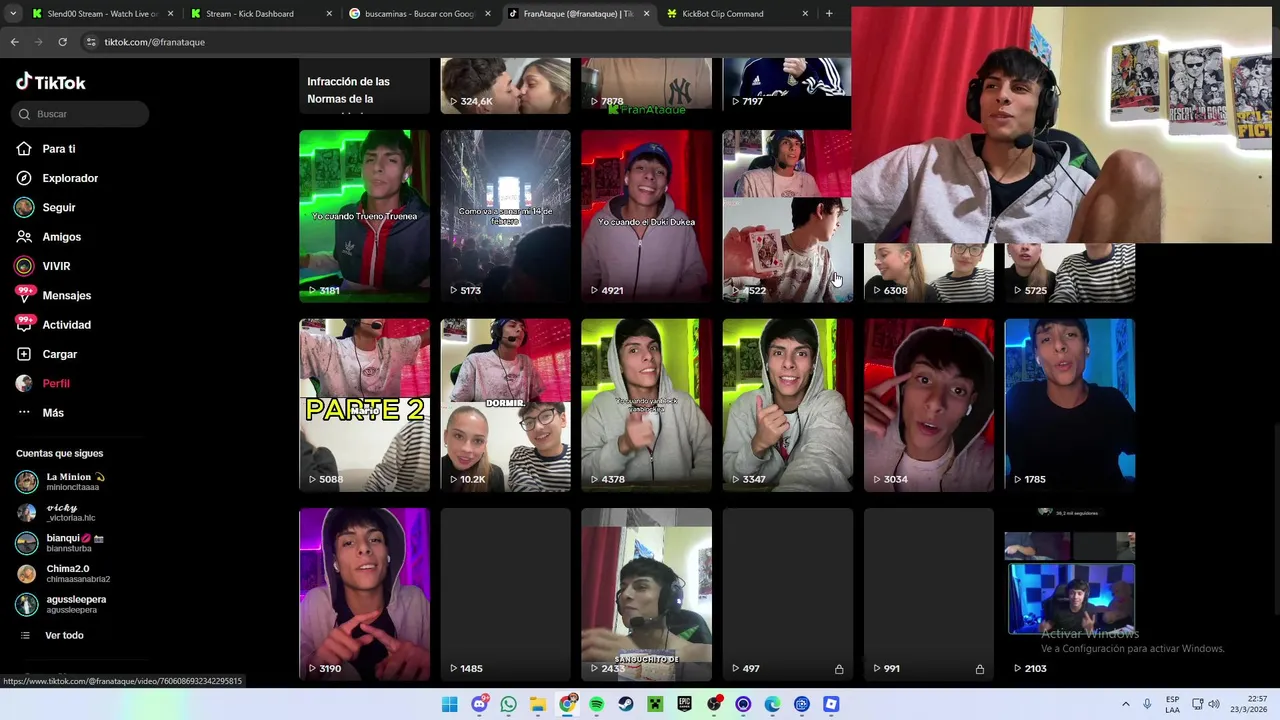Click the lock icon on 991 views video
This screenshot has height=720, width=1280.
980,669
